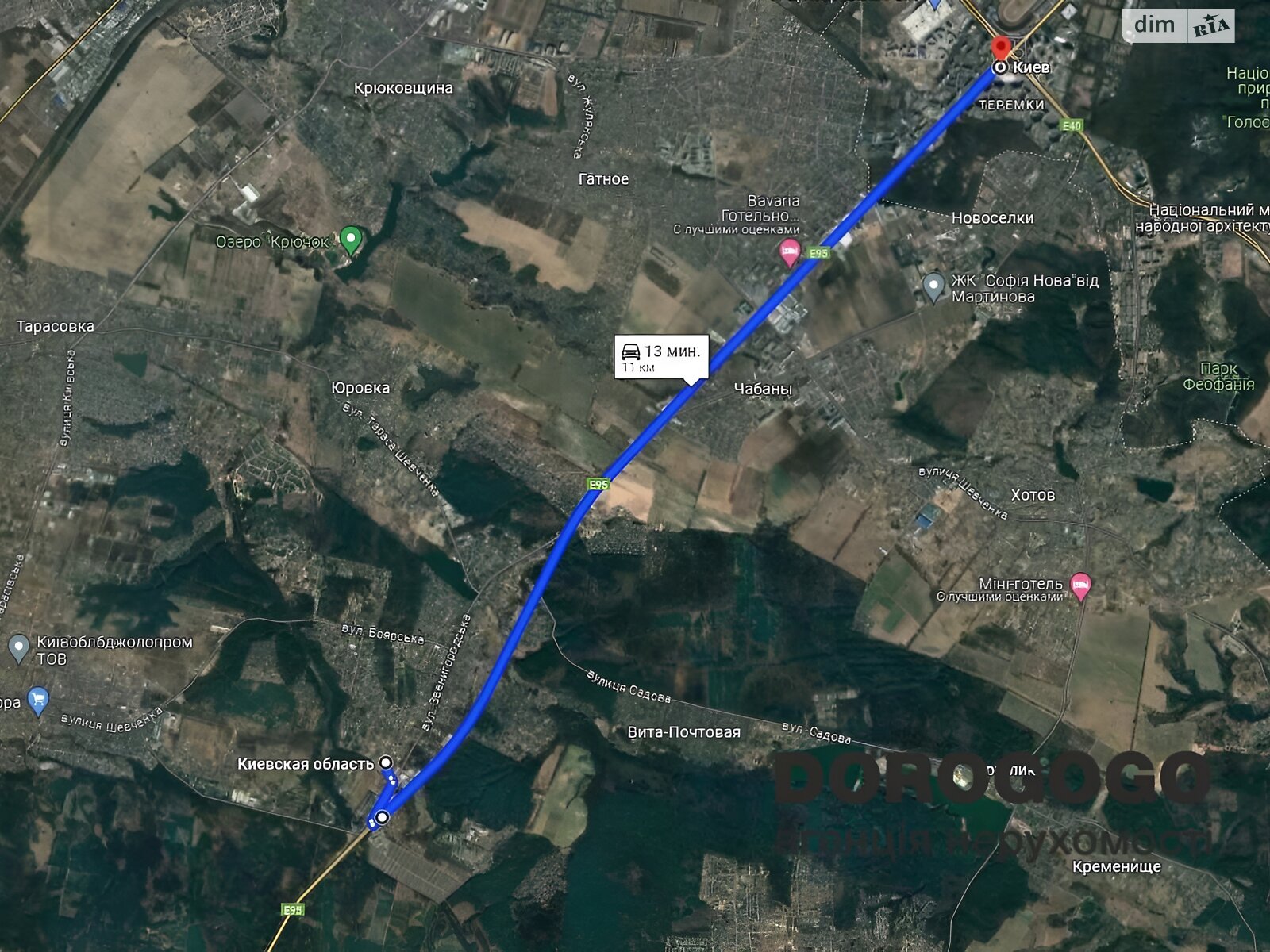Click the route start point circle
The height and width of the screenshot is (952, 1270).
[383, 817]
